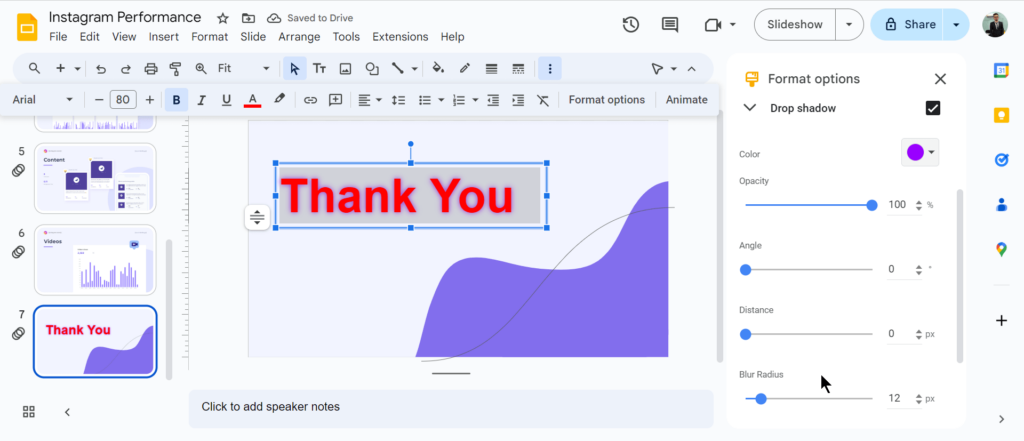Open the Arial font dropdown
The height and width of the screenshot is (441, 1024).
point(42,100)
